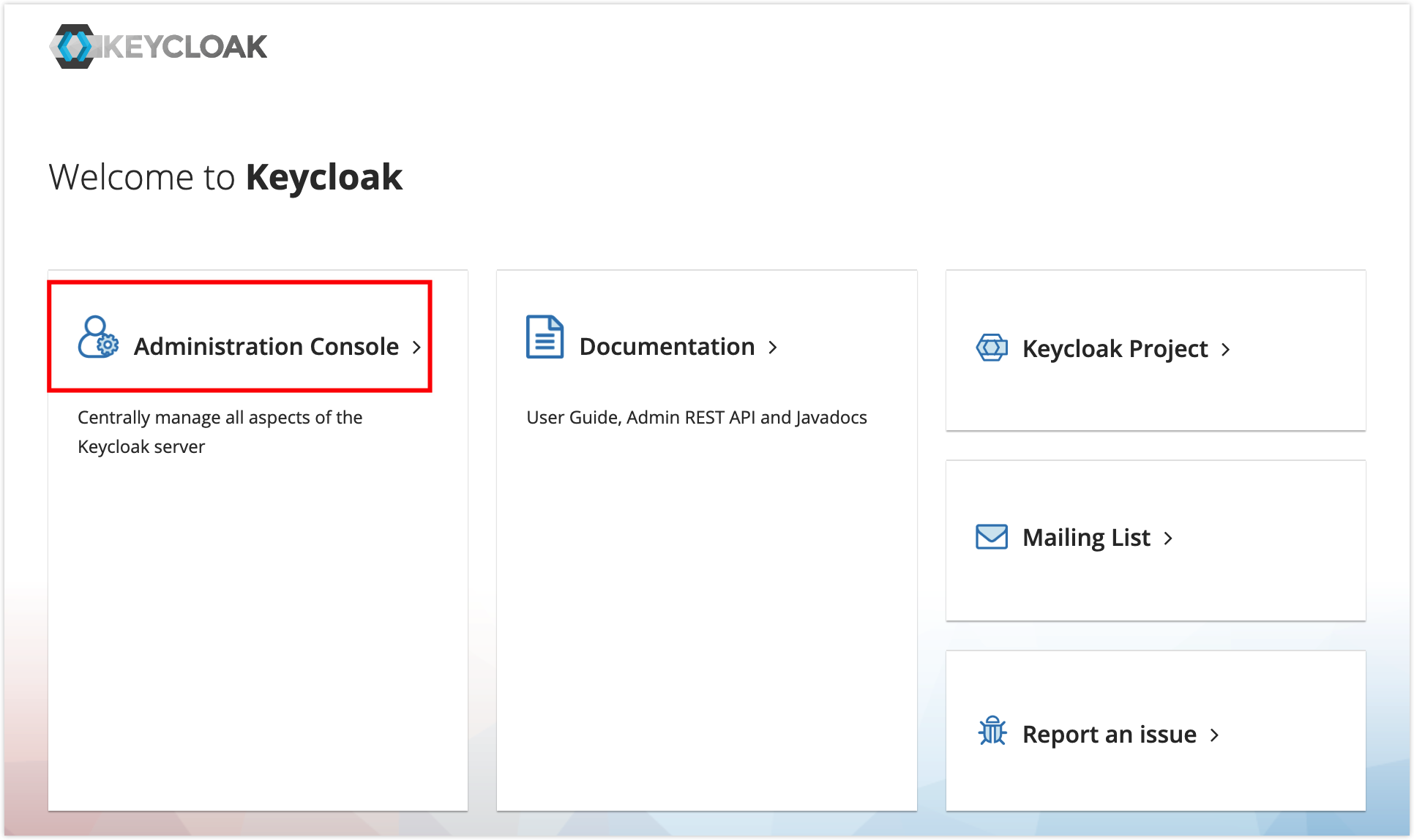The width and height of the screenshot is (1414, 840).
Task: Click chevron beside Keycloak Project
Action: 1225,350
